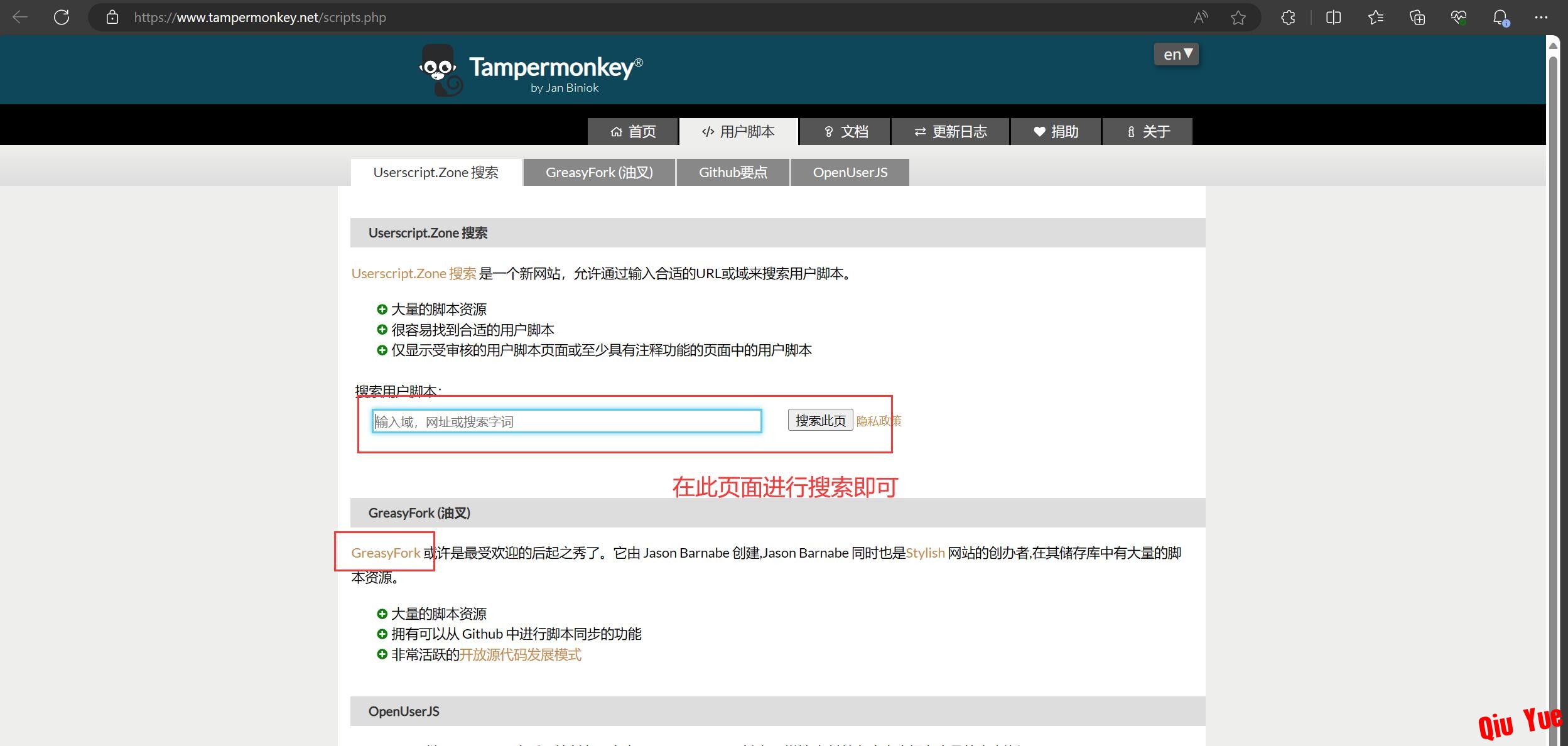
Task: Open the 关于 about tab
Action: click(1148, 131)
